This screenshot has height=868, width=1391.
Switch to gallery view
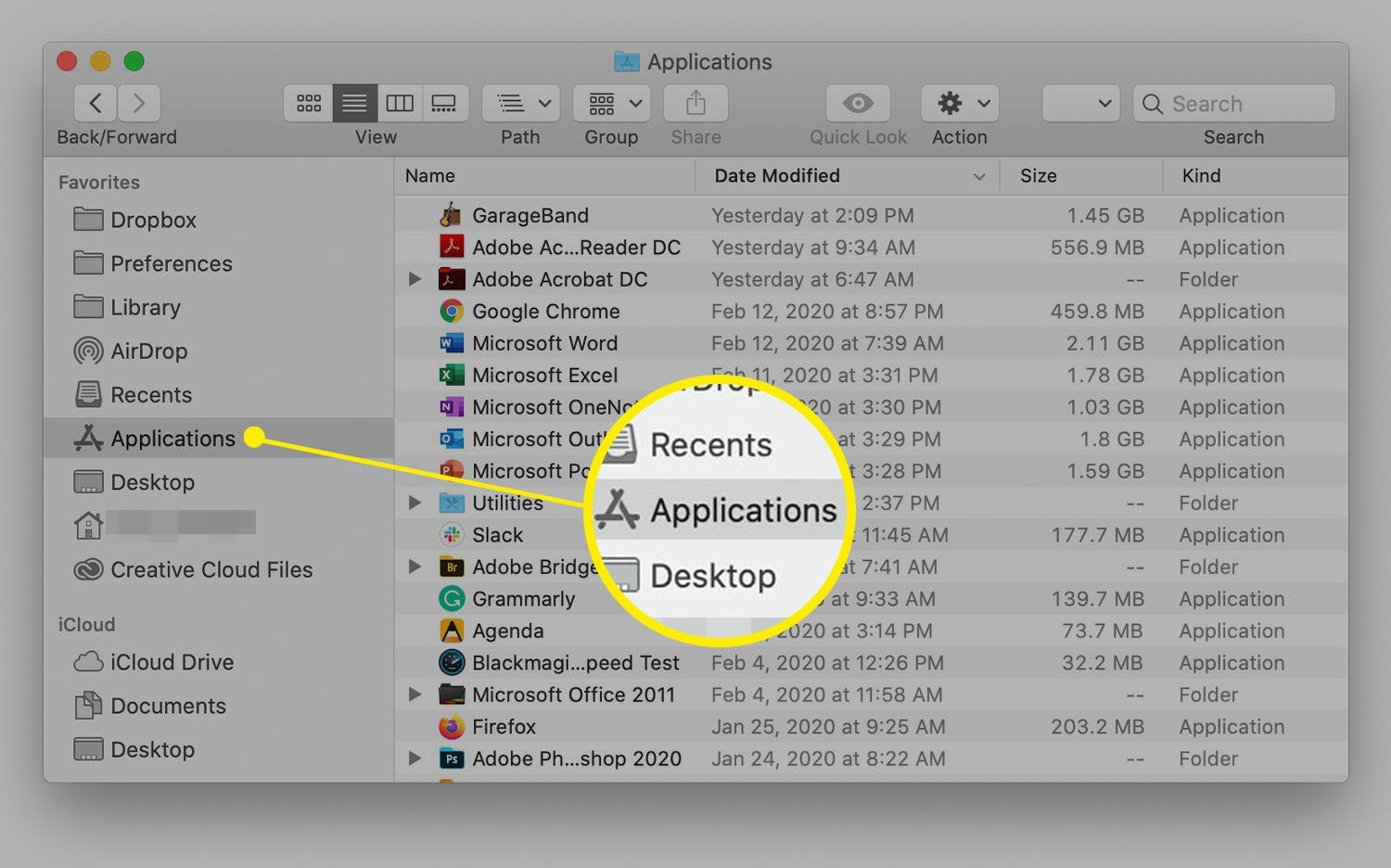coord(445,103)
